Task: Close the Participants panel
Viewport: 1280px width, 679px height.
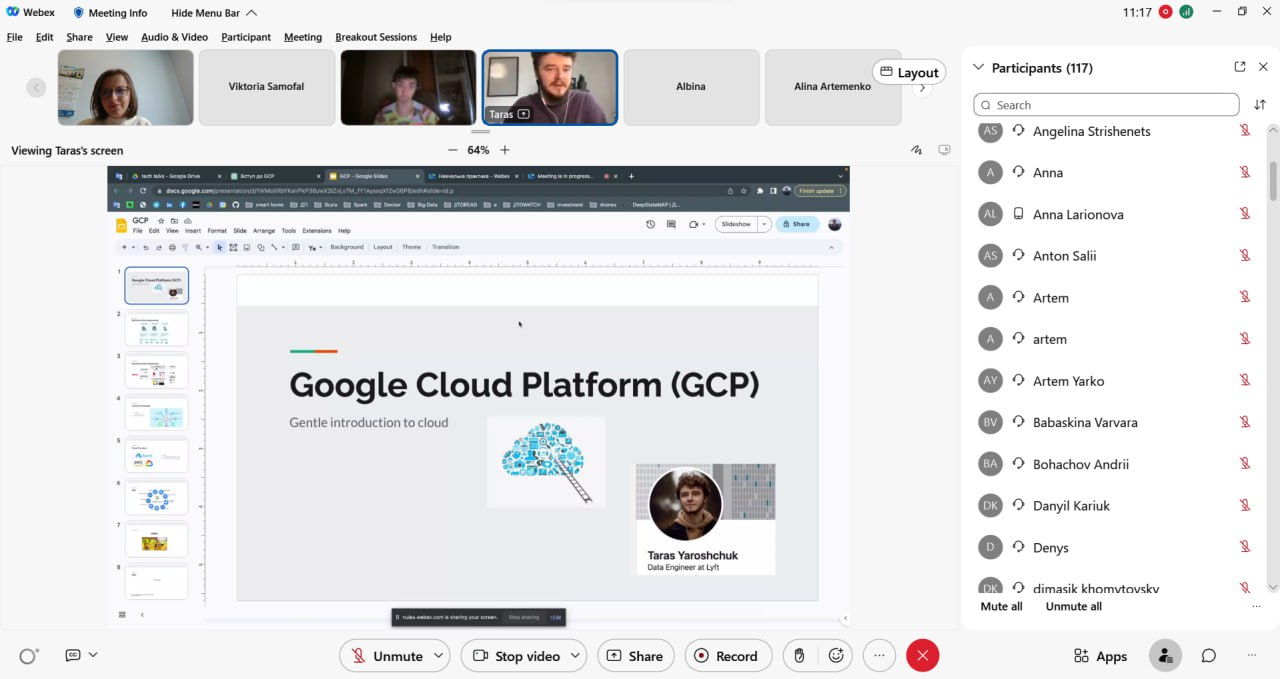Action: pyautogui.click(x=1263, y=67)
